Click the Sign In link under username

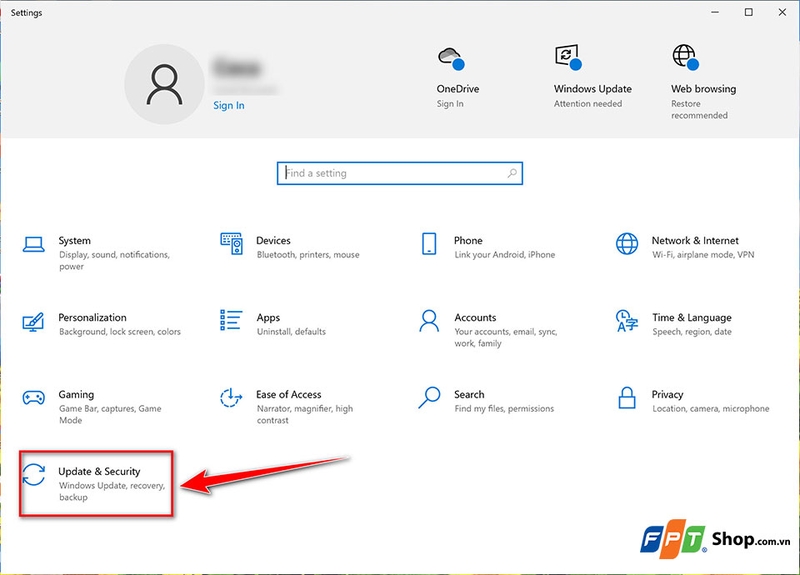pyautogui.click(x=229, y=105)
